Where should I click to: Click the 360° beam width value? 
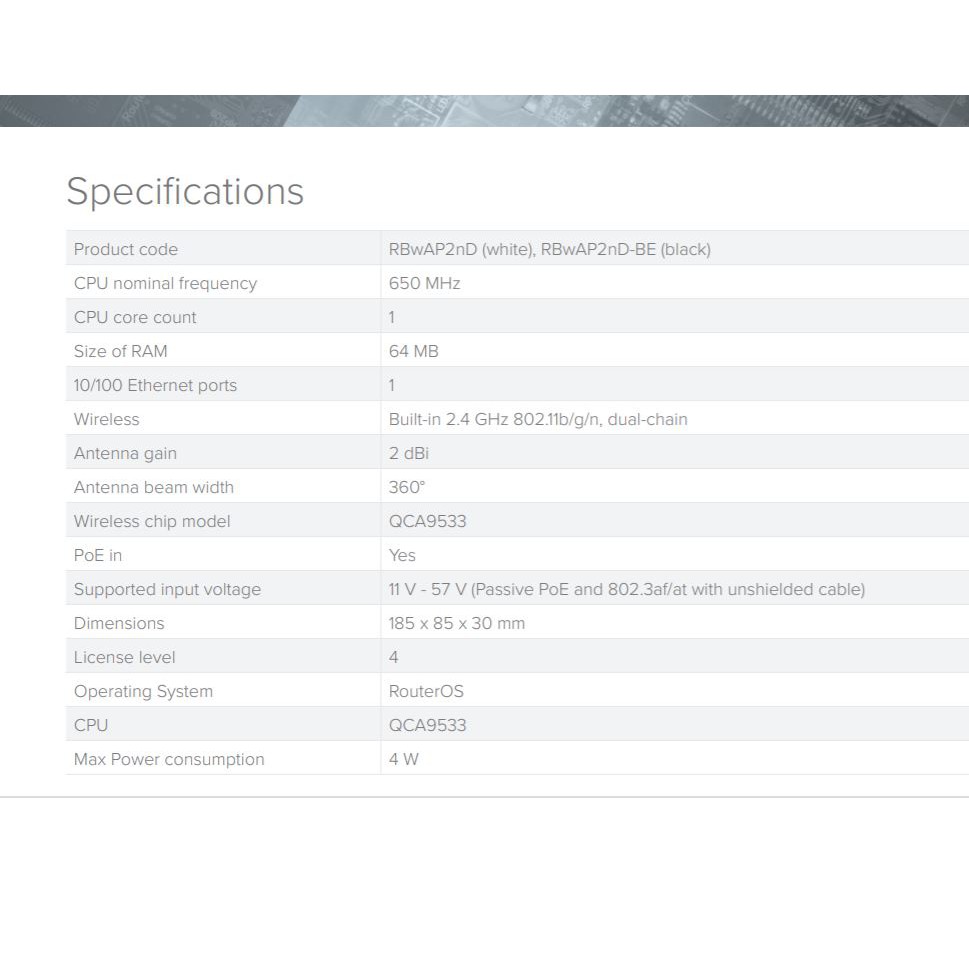(406, 487)
